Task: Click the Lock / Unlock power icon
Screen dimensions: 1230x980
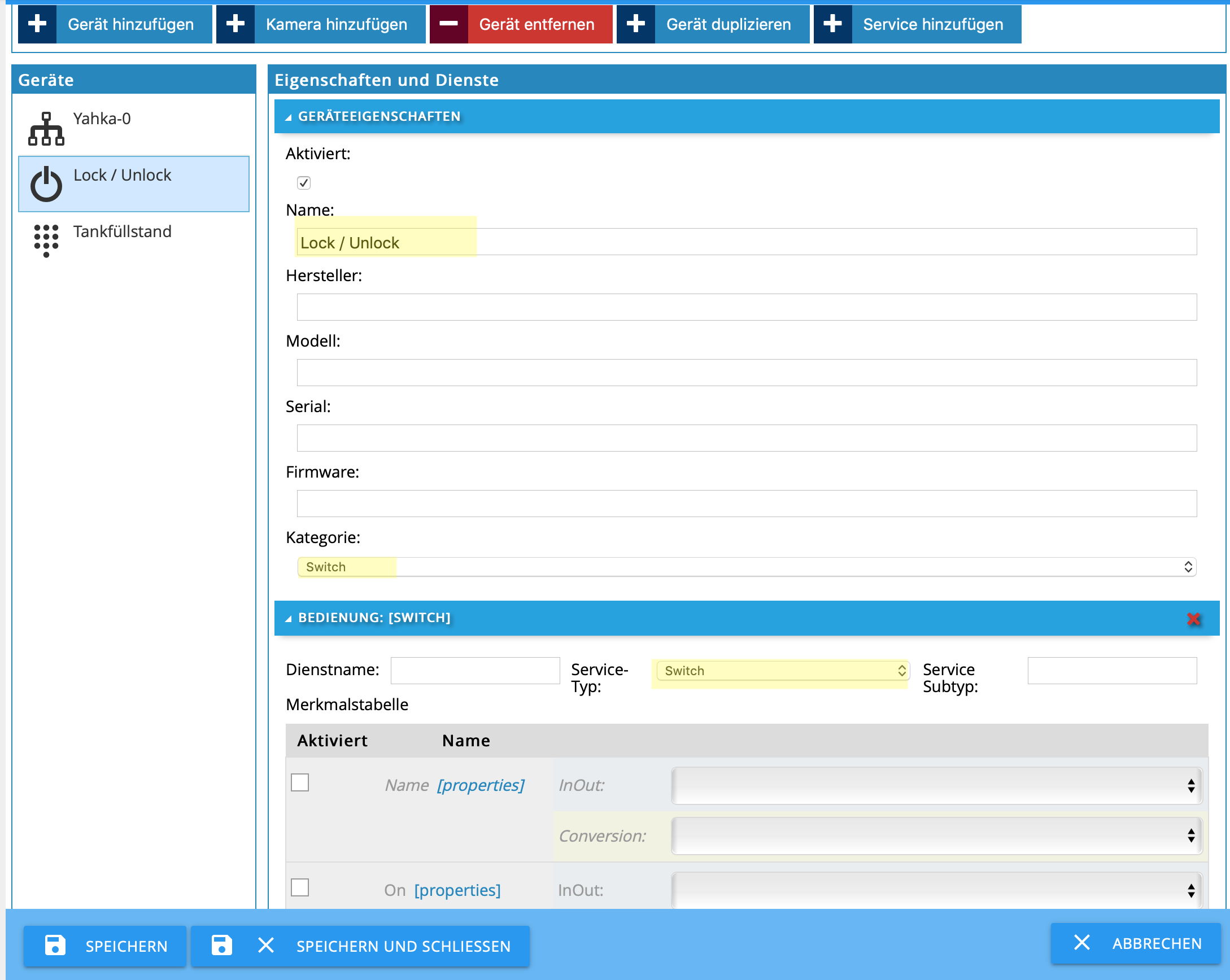Action: [x=46, y=184]
